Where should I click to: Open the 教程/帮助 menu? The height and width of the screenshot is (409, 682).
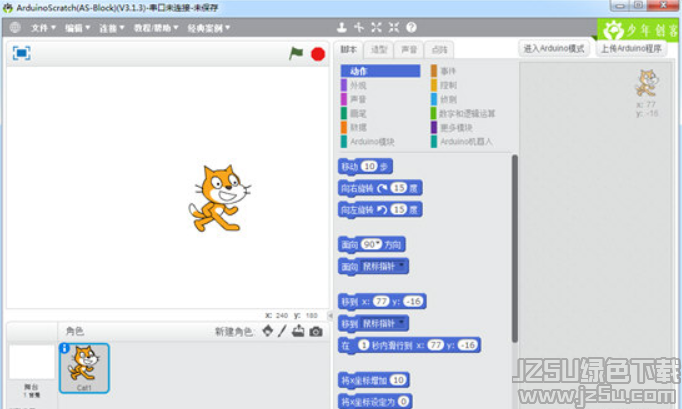click(x=156, y=28)
